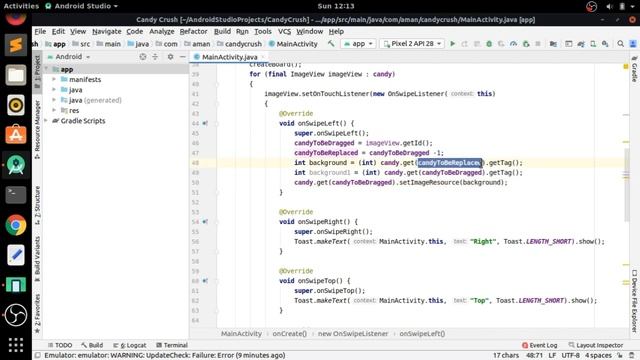Image resolution: width=640 pixels, height=360 pixels.
Task: Click the Collapse All icon in Project pane
Action: [155, 57]
